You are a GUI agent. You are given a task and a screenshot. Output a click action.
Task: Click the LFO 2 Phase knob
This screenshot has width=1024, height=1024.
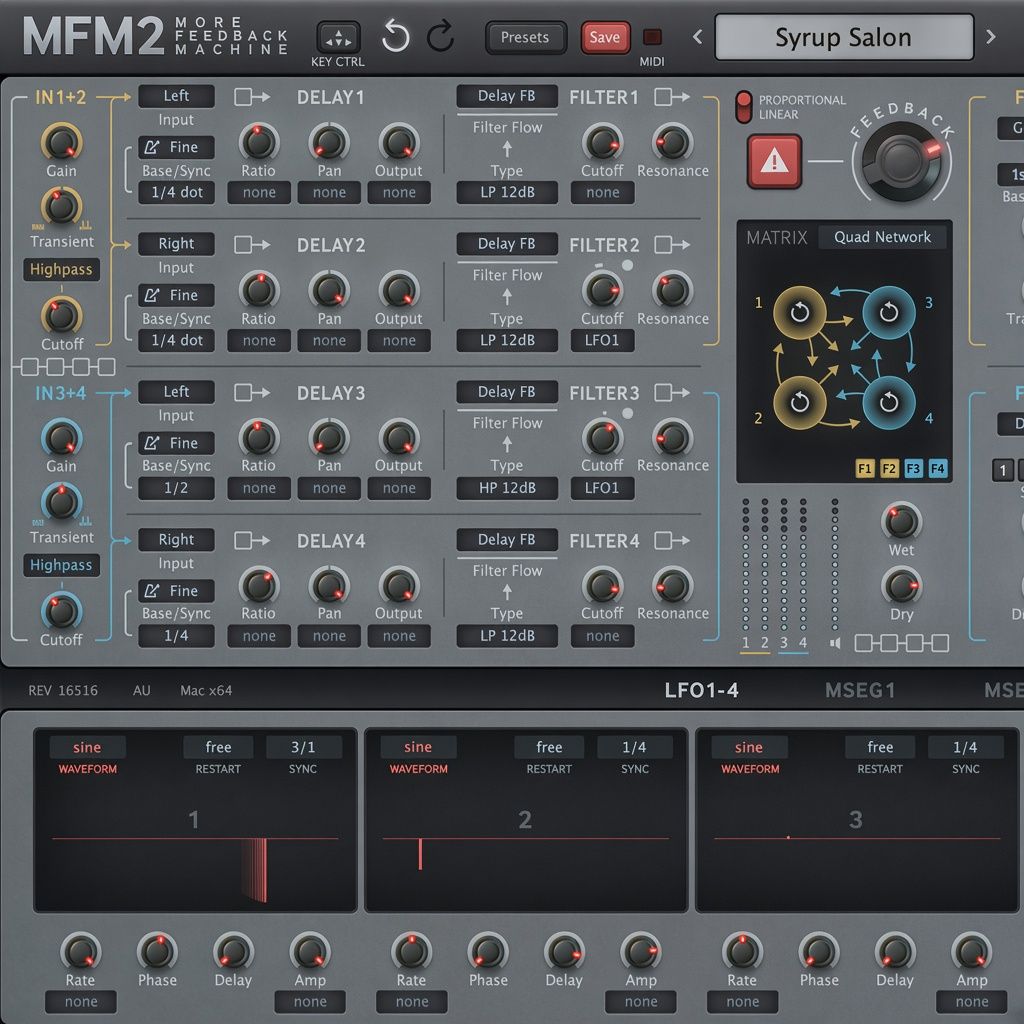[x=488, y=951]
